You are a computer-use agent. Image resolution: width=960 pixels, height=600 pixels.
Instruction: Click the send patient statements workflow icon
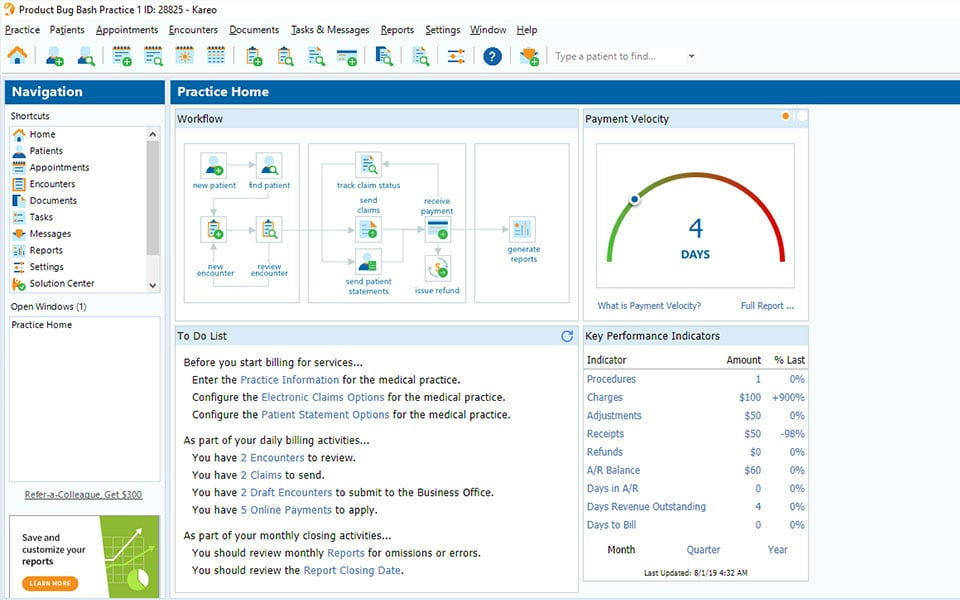point(368,262)
